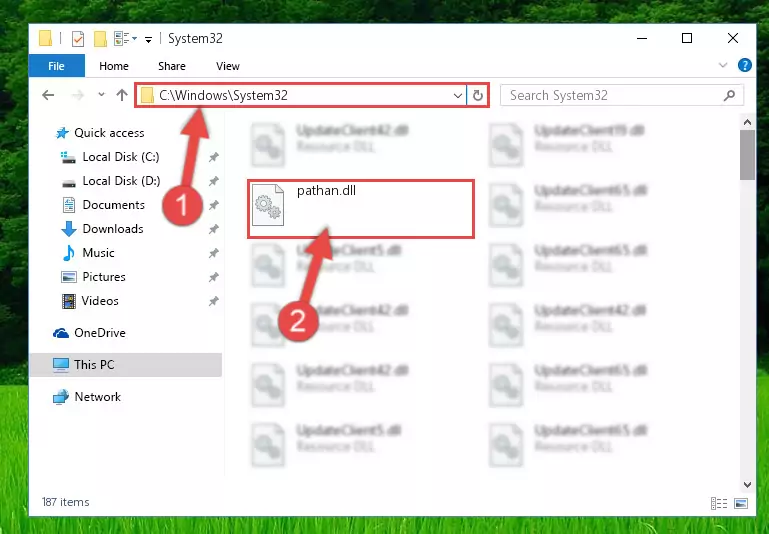Click the address bar path C:\Windows\System32
The image size is (769, 534).
point(223,95)
